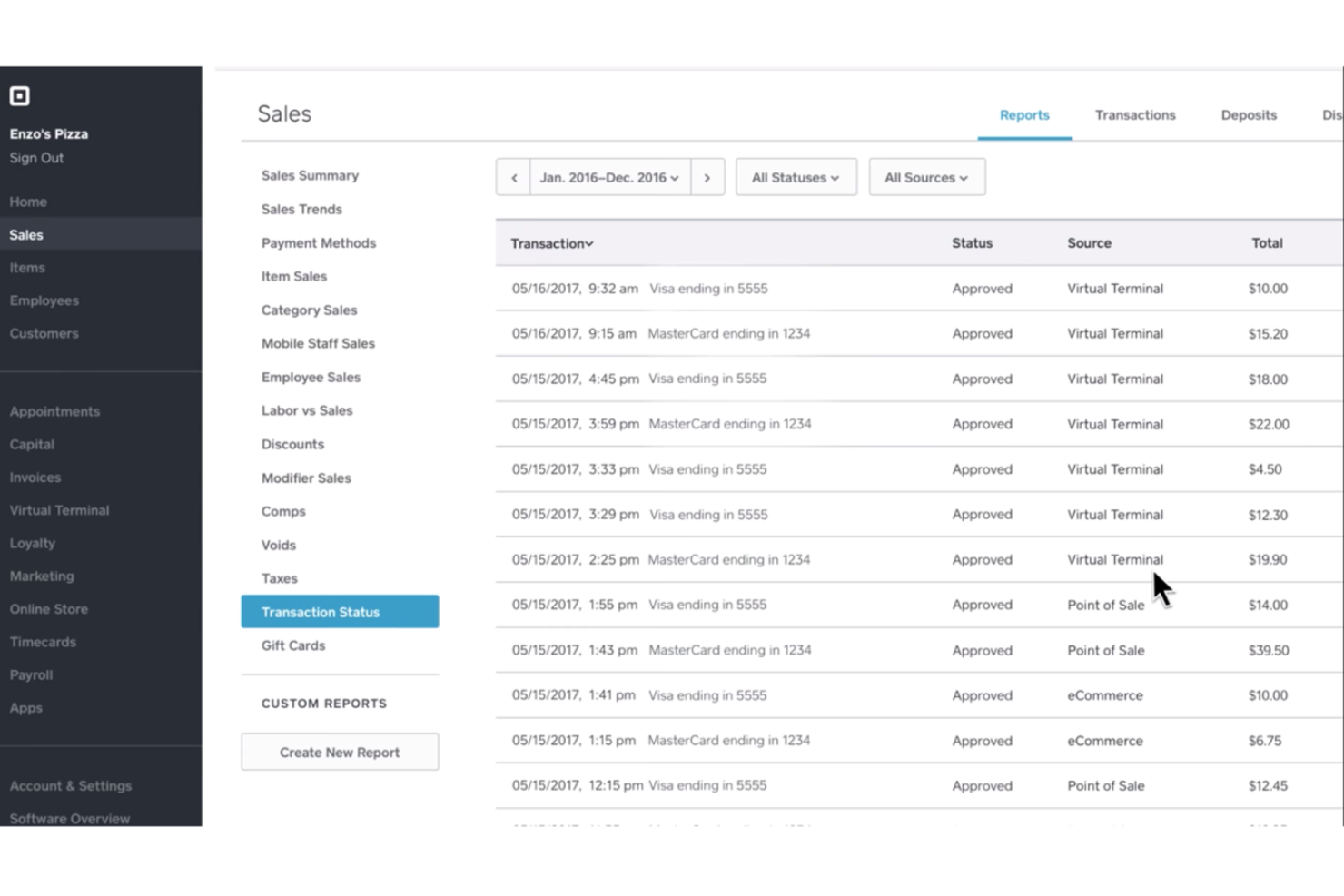Open the All Sources filter dropdown
The width and height of the screenshot is (1344, 896).
pyautogui.click(x=927, y=177)
